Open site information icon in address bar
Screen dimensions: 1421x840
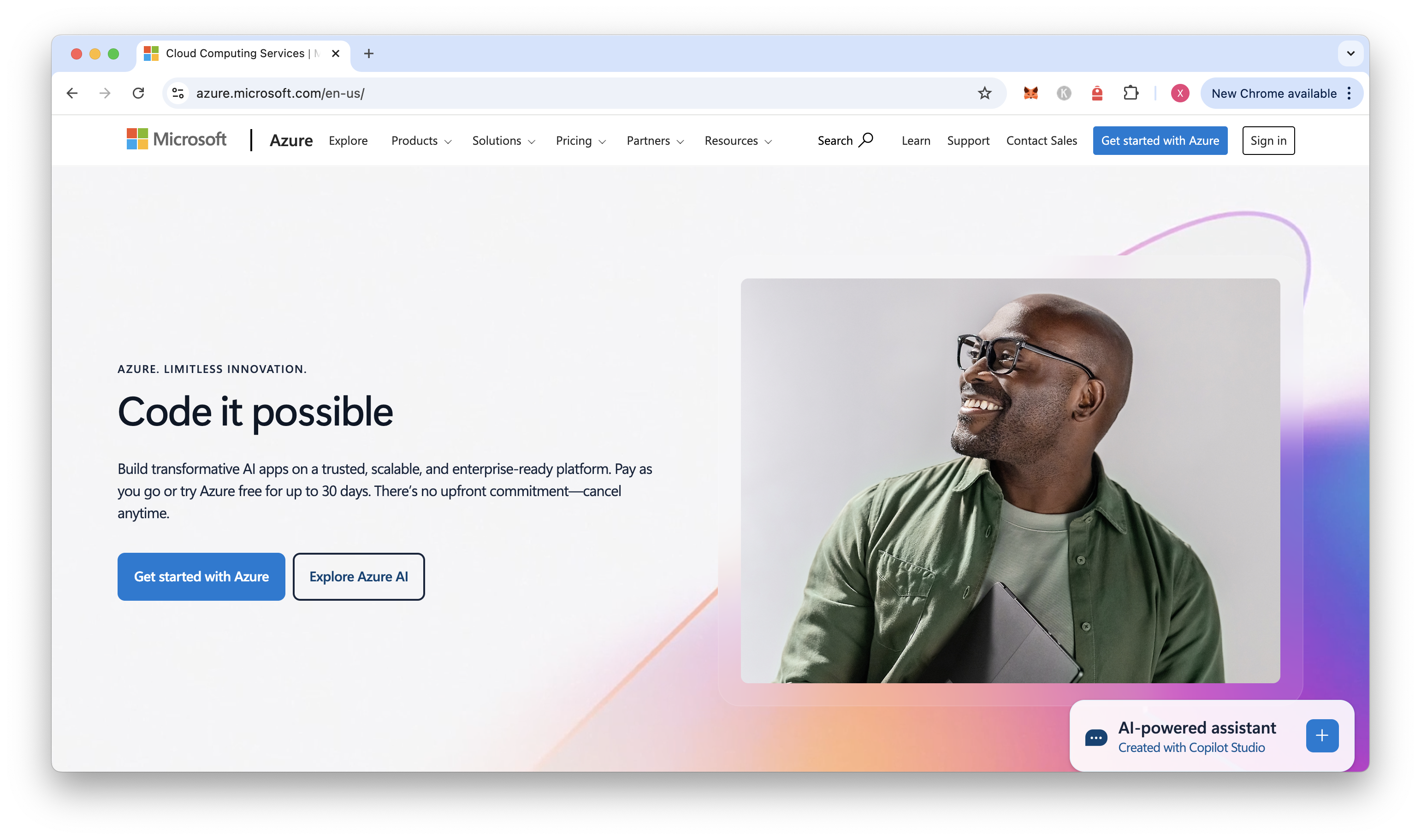[178, 93]
